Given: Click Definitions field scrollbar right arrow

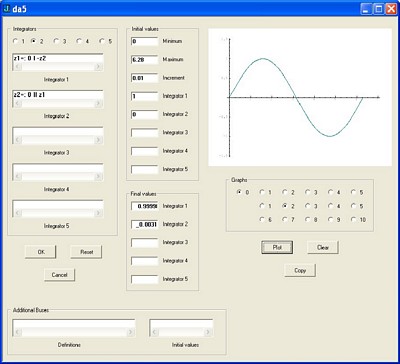Looking at the screenshot, I should pyautogui.click(x=130, y=332).
